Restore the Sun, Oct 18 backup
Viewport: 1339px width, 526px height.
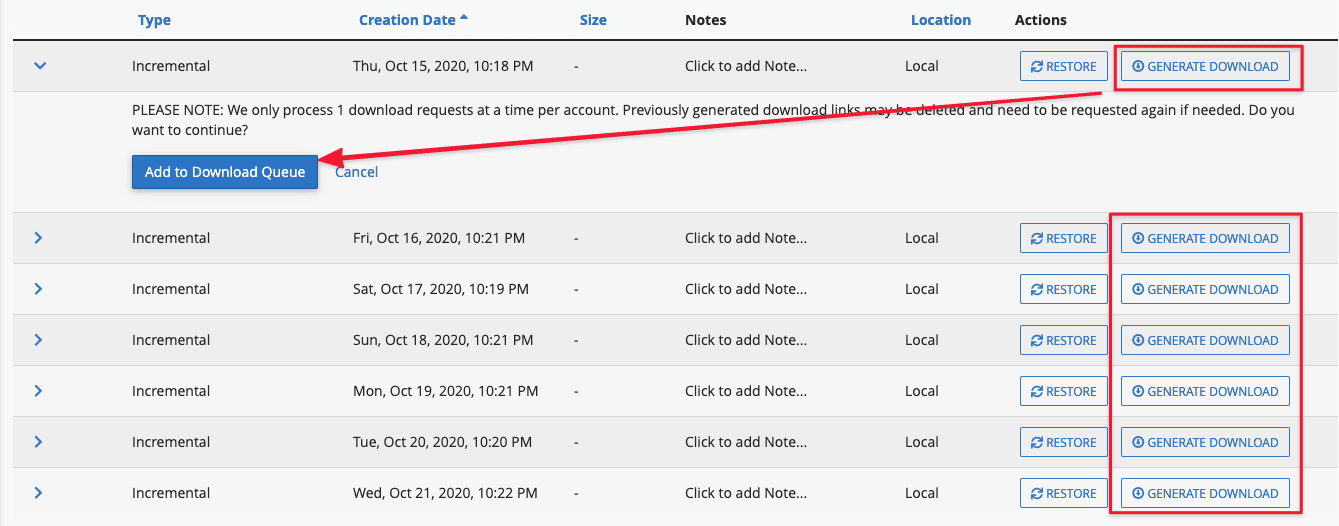tap(1063, 340)
